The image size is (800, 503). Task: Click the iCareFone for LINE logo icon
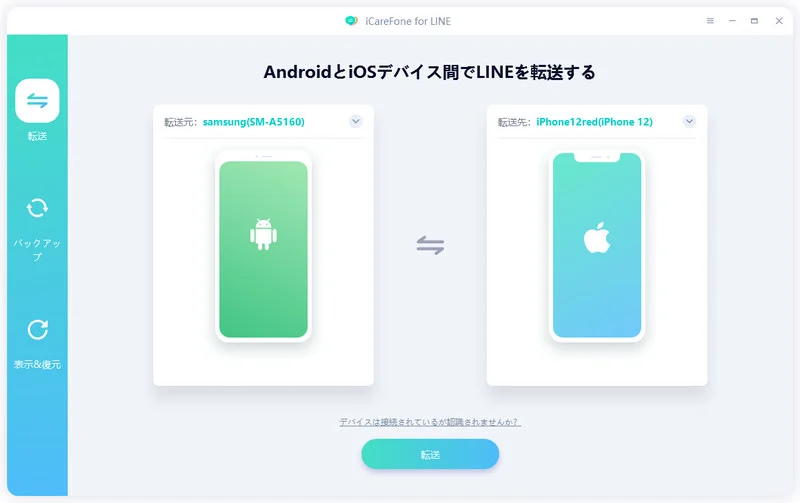351,21
